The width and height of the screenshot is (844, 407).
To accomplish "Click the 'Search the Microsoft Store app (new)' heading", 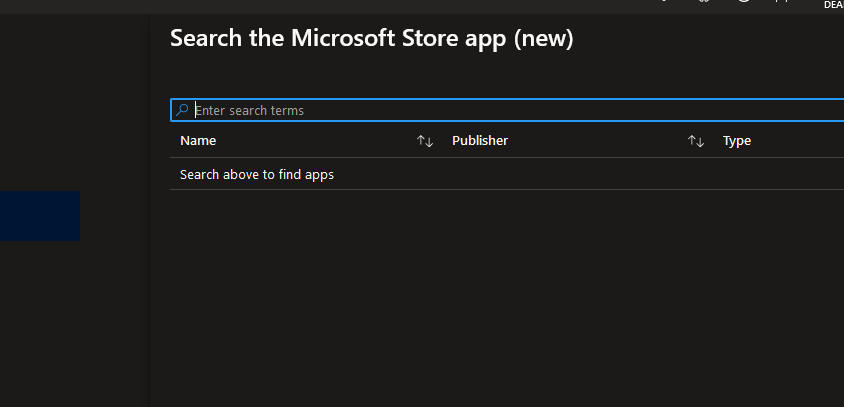I will (371, 39).
